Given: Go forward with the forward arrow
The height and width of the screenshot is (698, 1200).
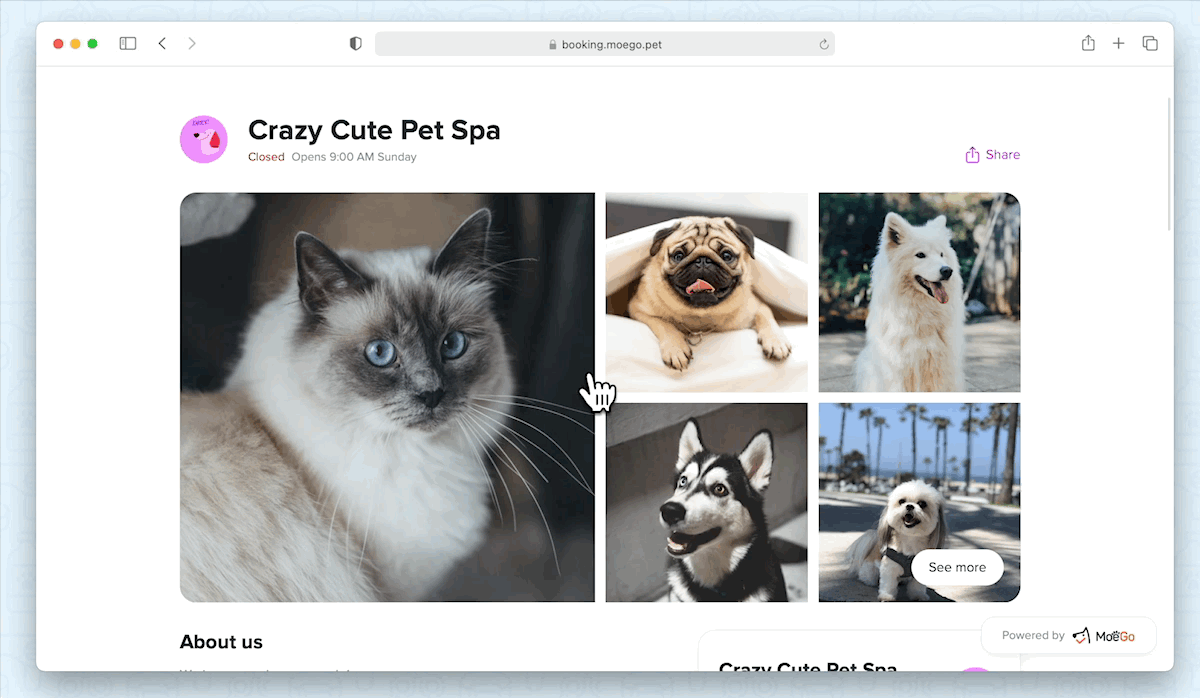Looking at the screenshot, I should (192, 44).
